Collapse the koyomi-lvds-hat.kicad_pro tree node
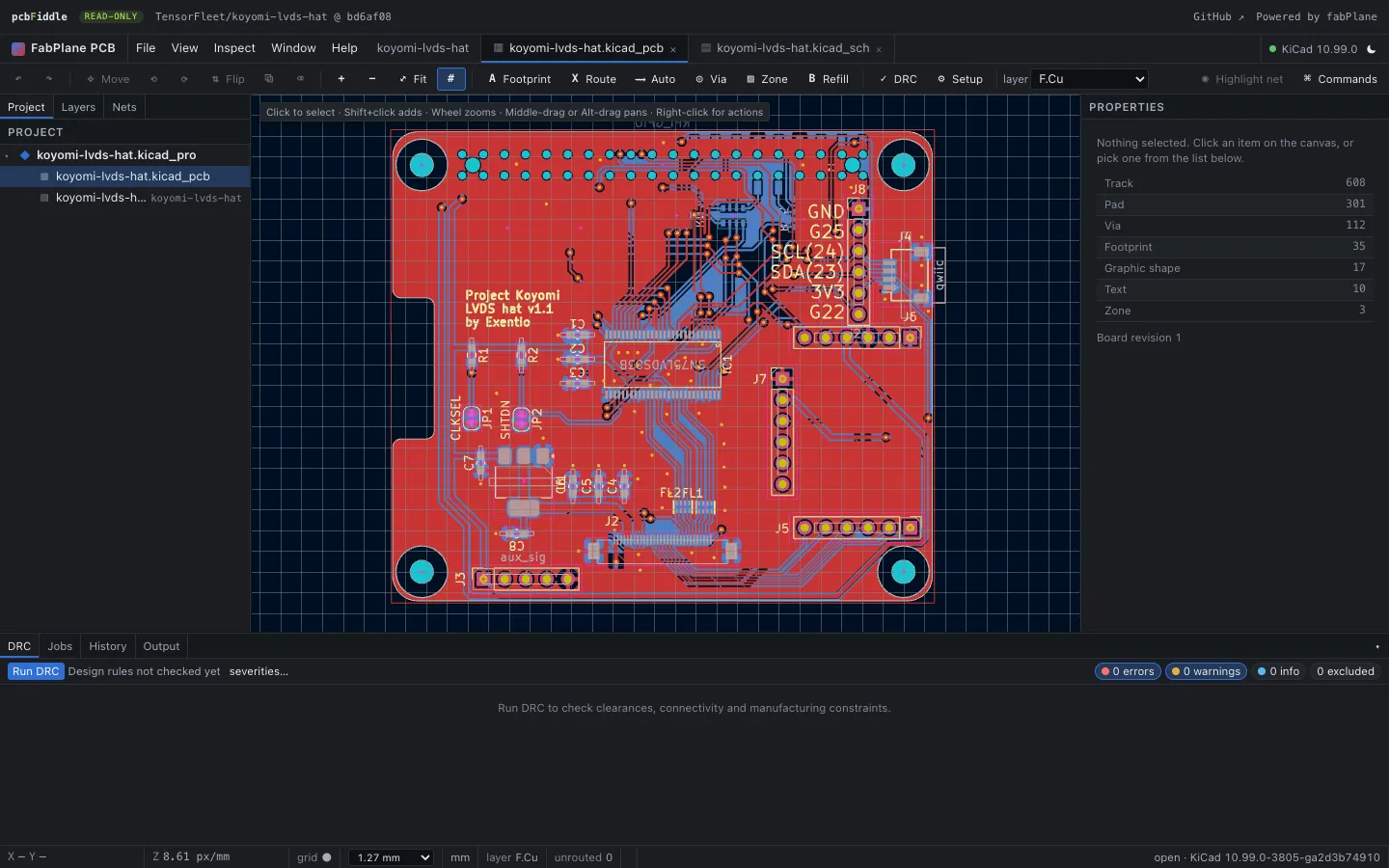The width and height of the screenshot is (1389, 868). [7, 155]
